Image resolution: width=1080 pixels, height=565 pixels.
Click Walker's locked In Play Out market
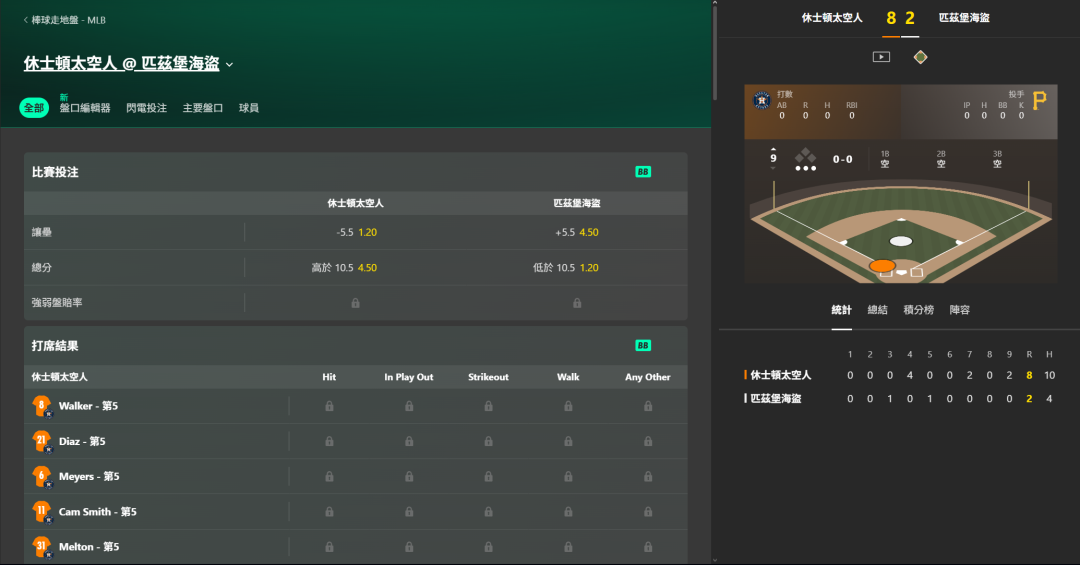pyautogui.click(x=409, y=407)
